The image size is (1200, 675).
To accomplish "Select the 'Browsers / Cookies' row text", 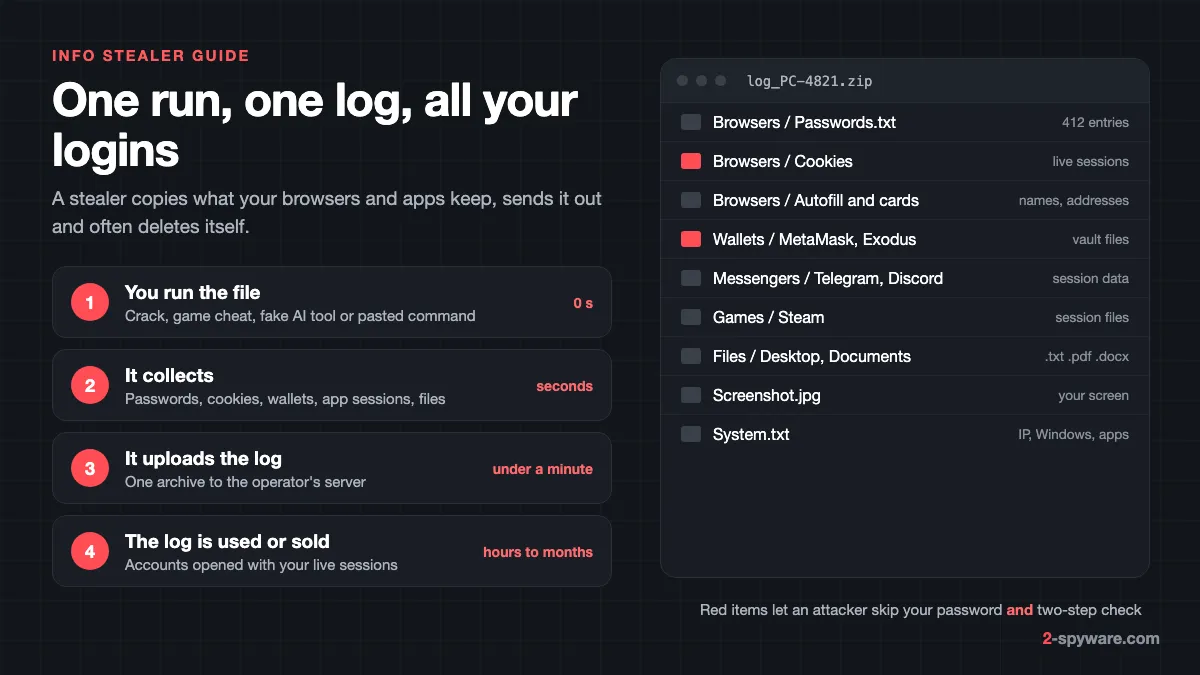I will click(783, 161).
